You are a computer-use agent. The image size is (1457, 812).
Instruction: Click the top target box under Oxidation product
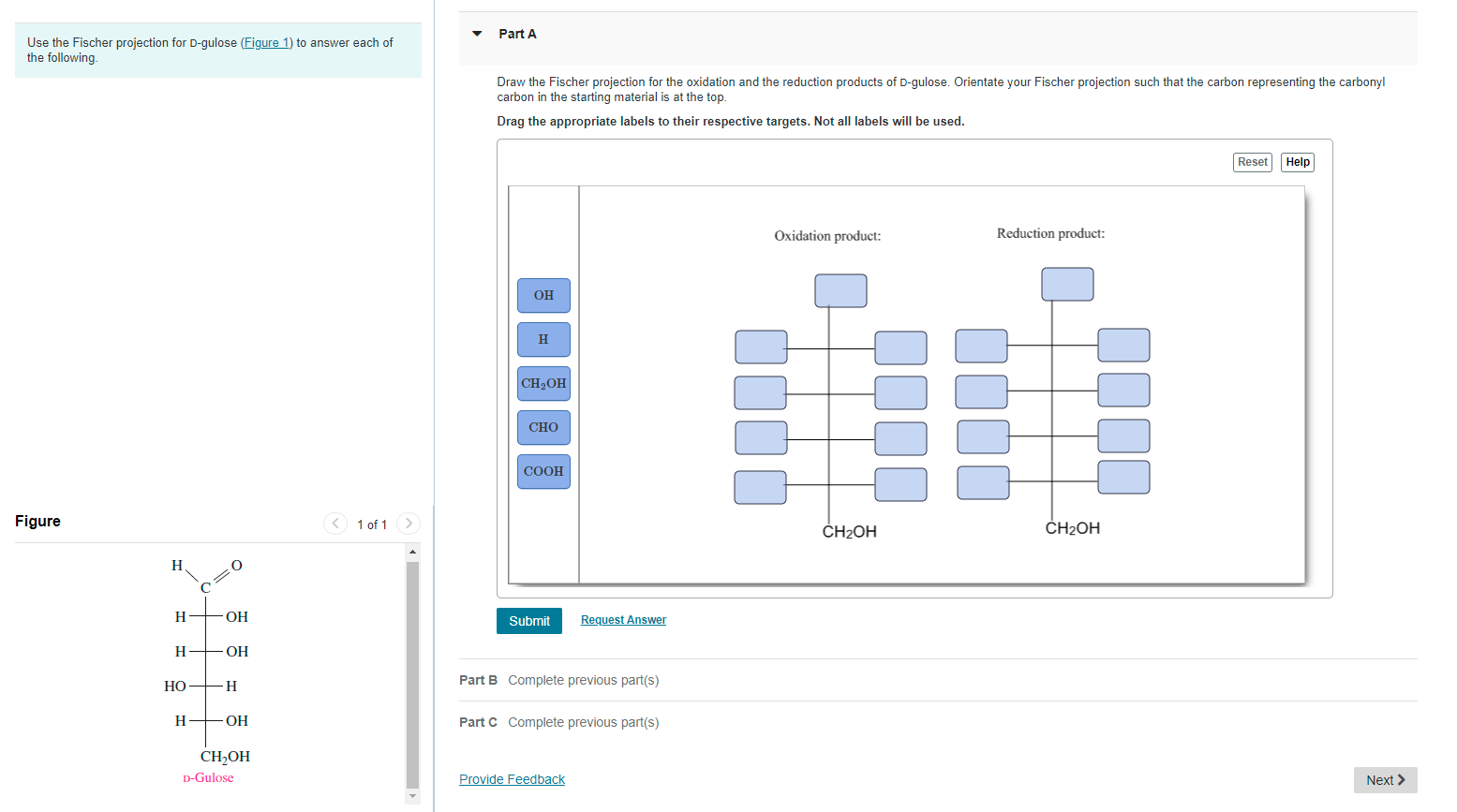[x=840, y=290]
